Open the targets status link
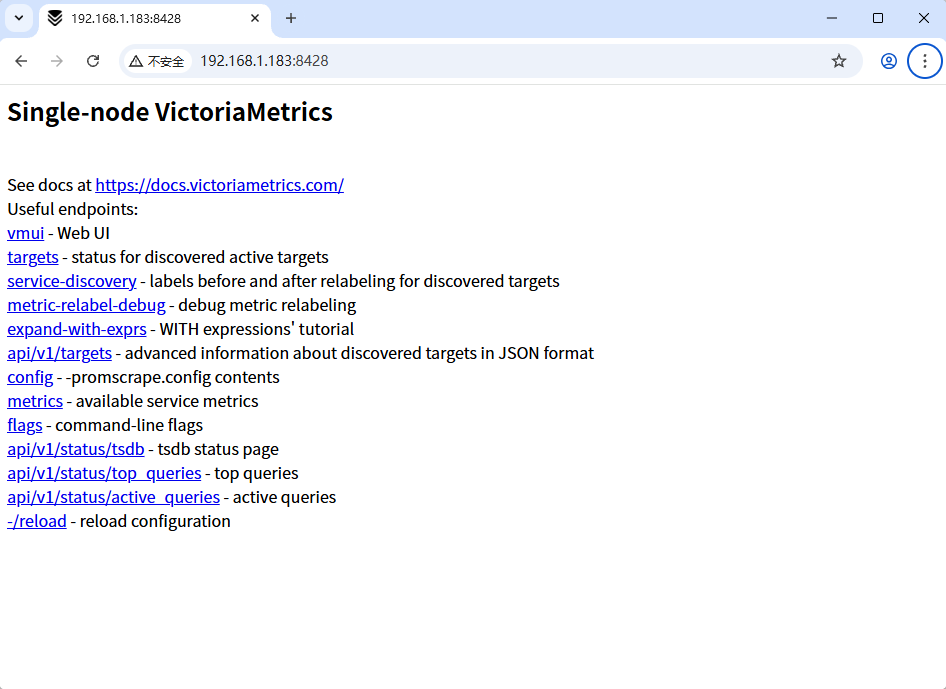The height and width of the screenshot is (689, 946). click(x=33, y=258)
